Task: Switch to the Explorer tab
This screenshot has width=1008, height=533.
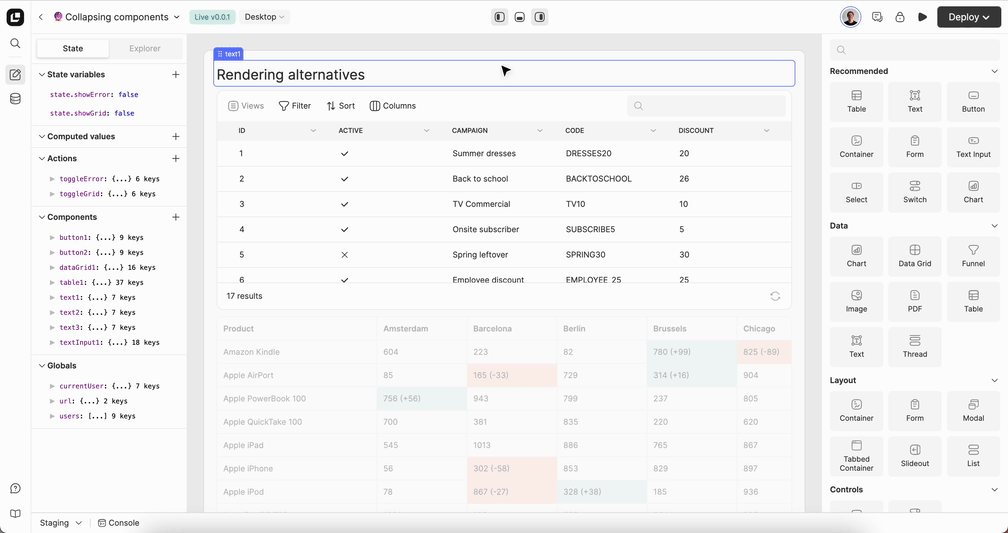Action: tap(145, 48)
